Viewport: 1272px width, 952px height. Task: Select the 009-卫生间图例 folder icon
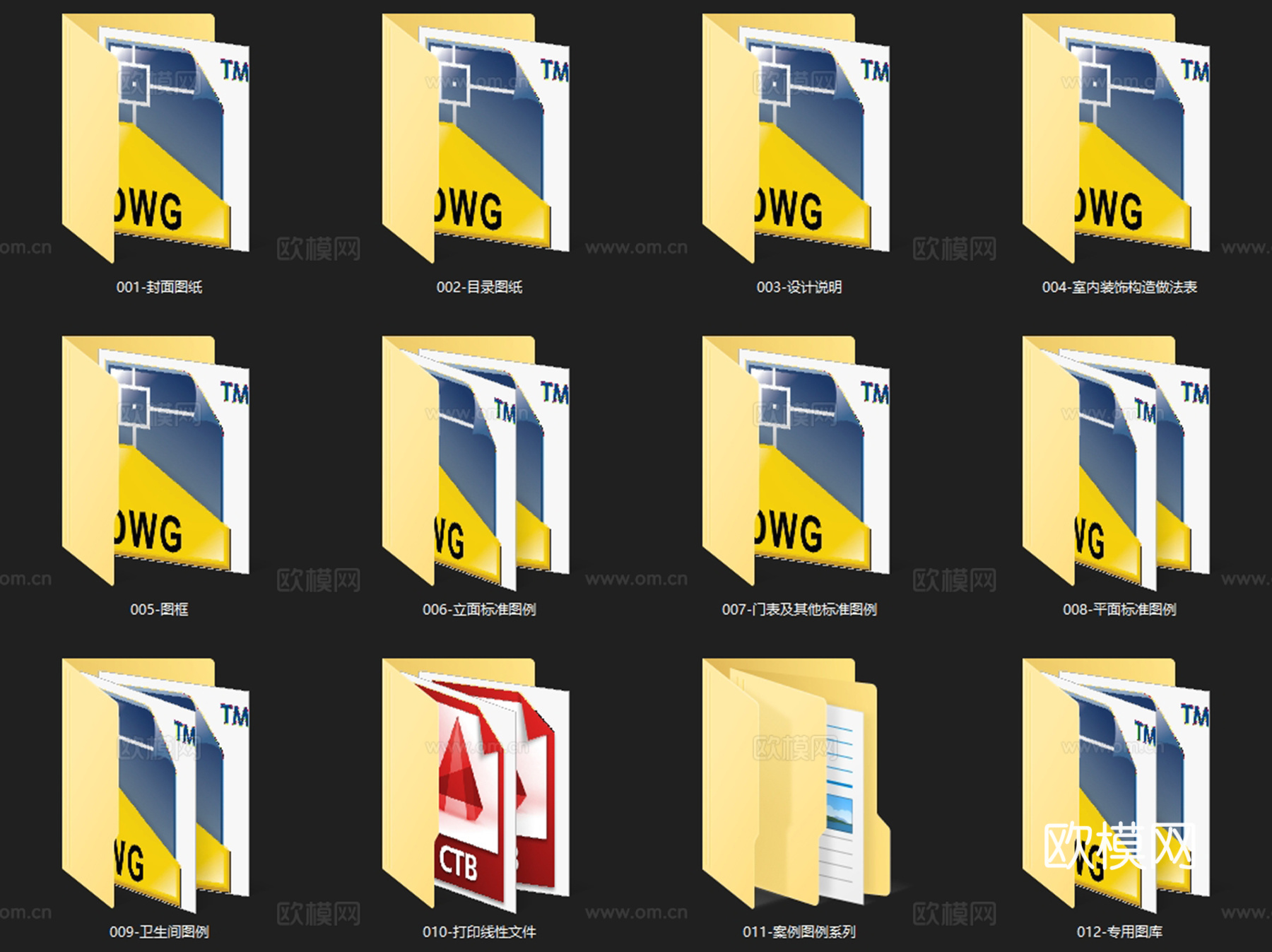tap(156, 784)
